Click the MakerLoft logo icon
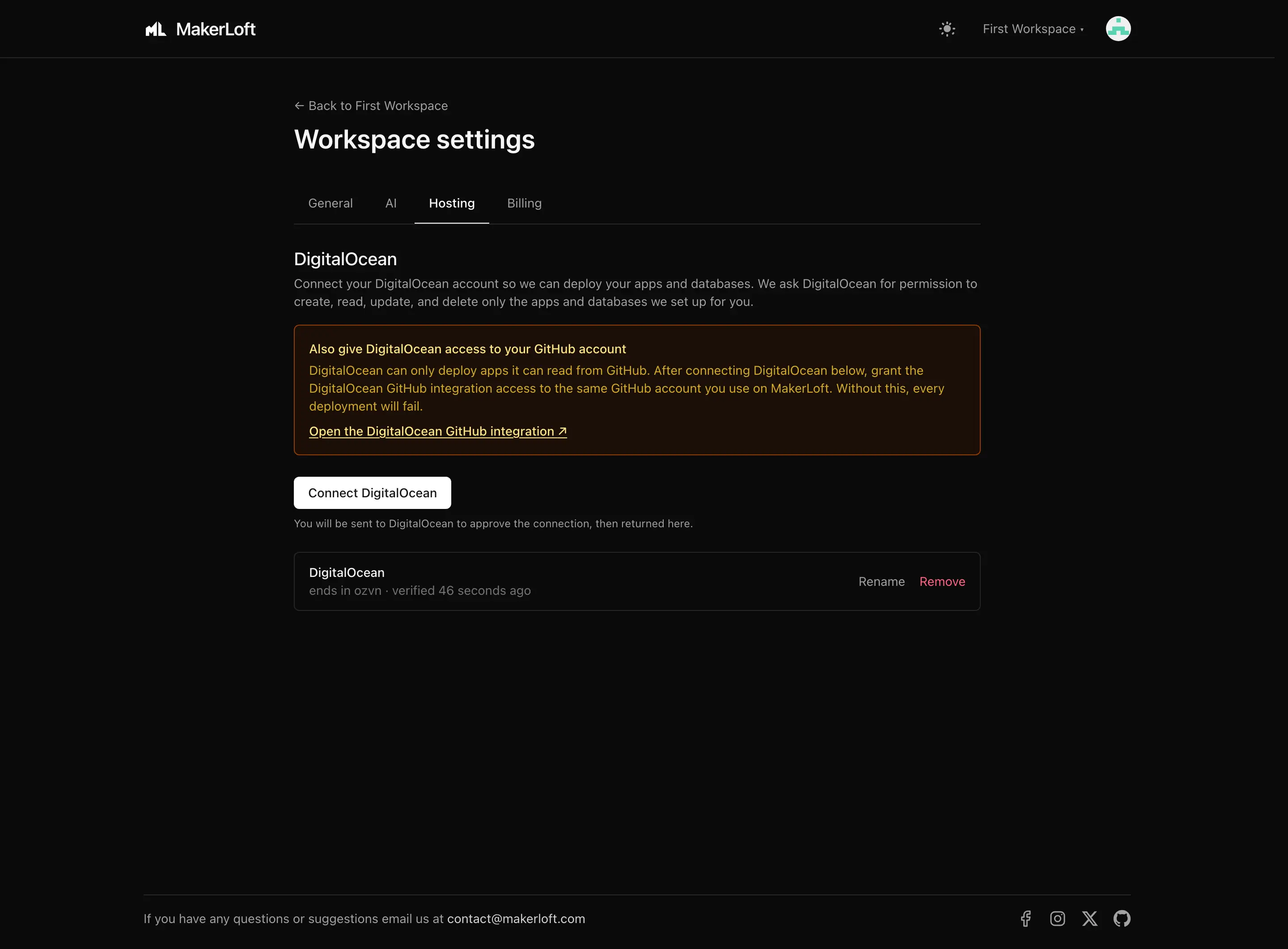Viewport: 1288px width, 949px height. click(x=155, y=29)
